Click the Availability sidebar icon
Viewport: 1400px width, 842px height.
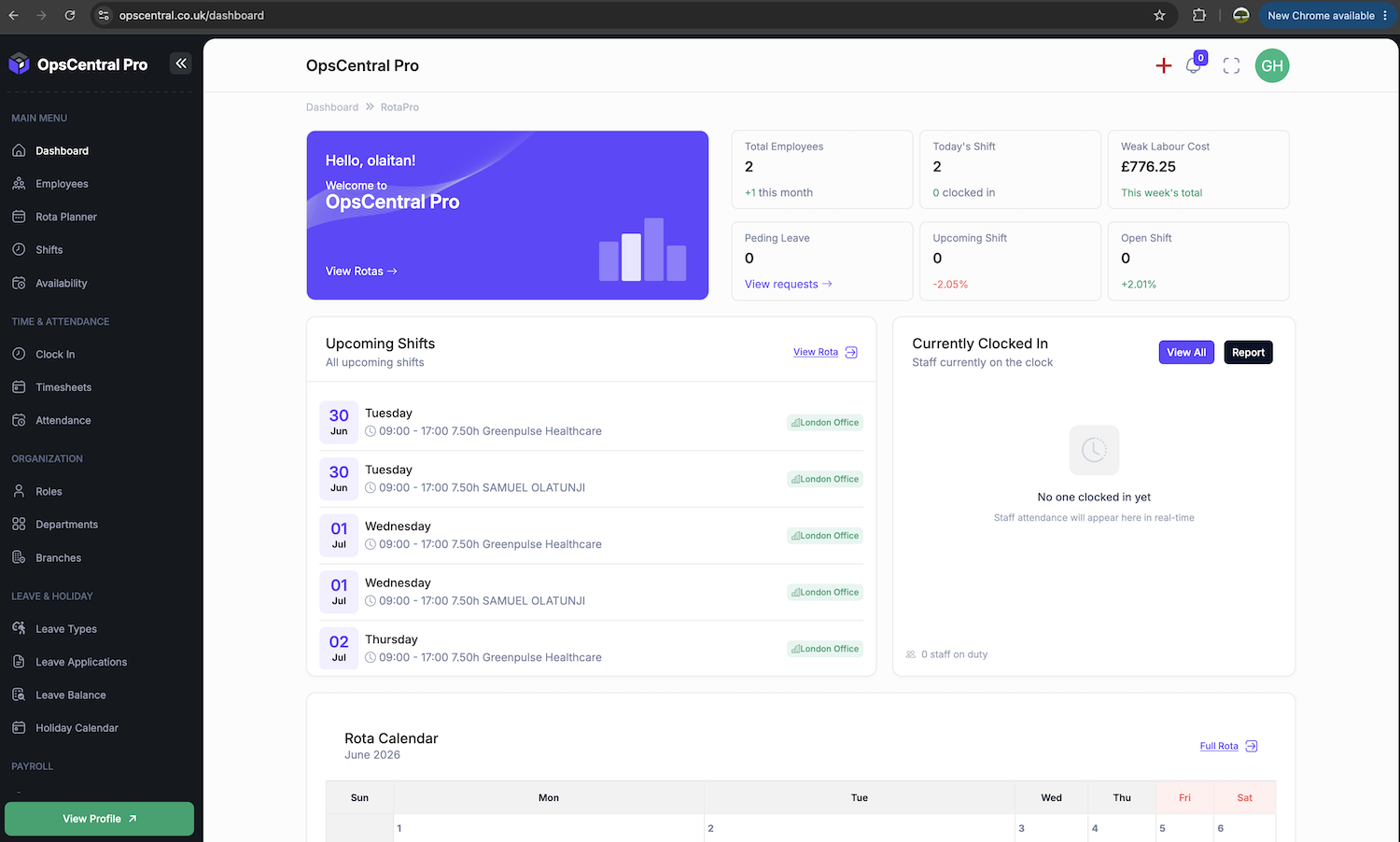pos(19,283)
